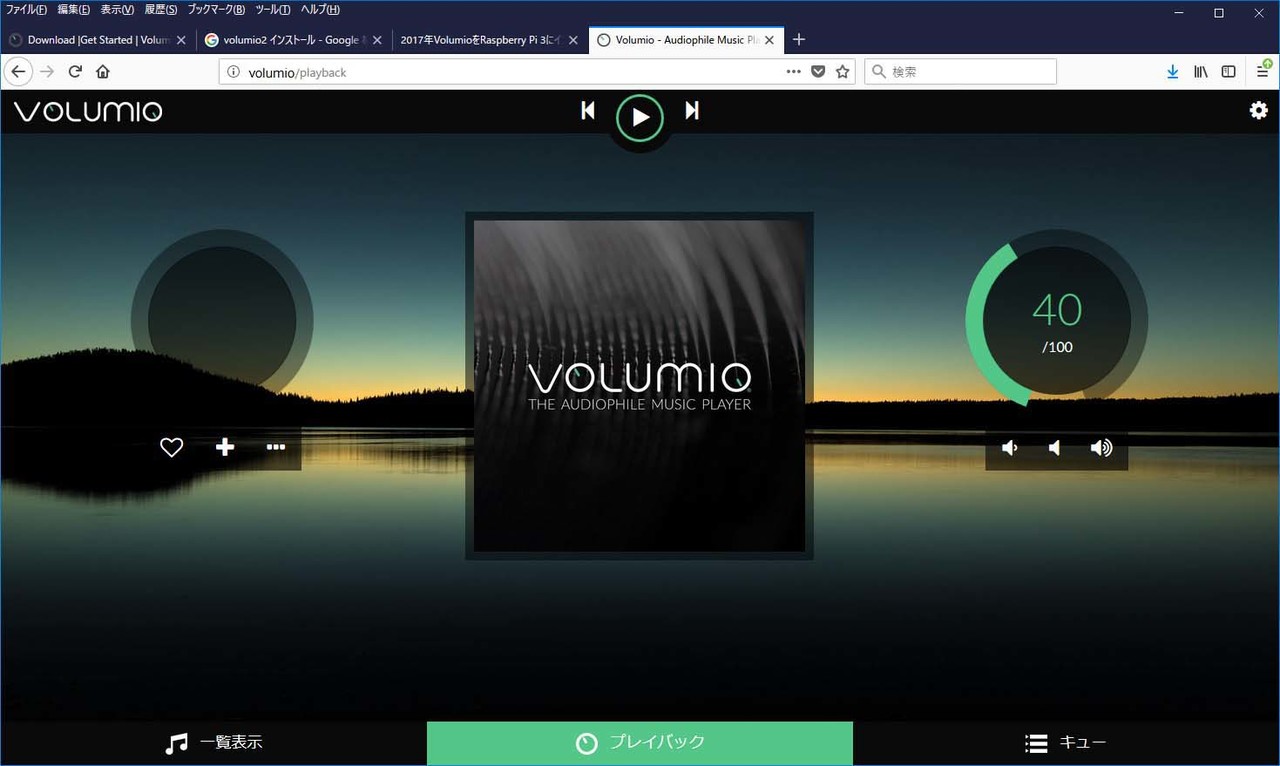Click the play button in the header

point(640,118)
